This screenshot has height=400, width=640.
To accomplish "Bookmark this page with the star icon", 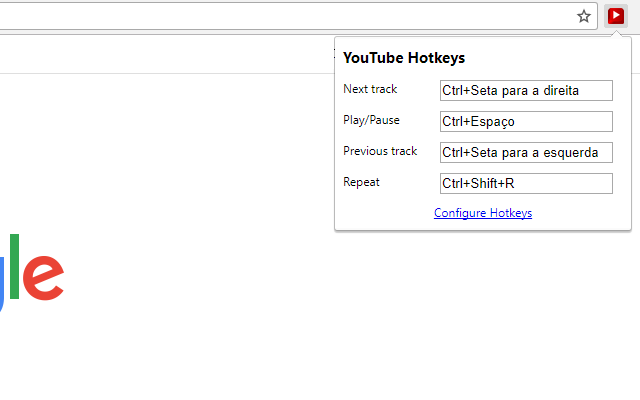I will pyautogui.click(x=584, y=16).
